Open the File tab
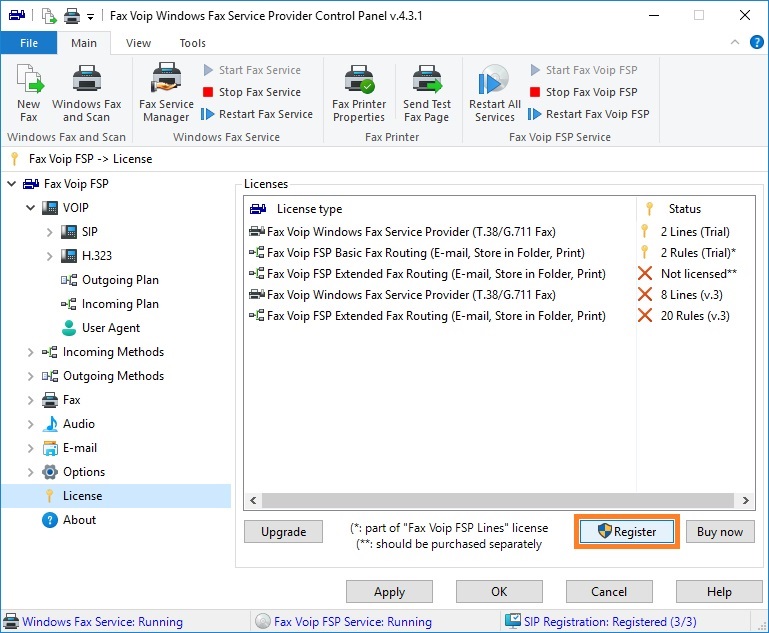This screenshot has height=633, width=769. 29,43
